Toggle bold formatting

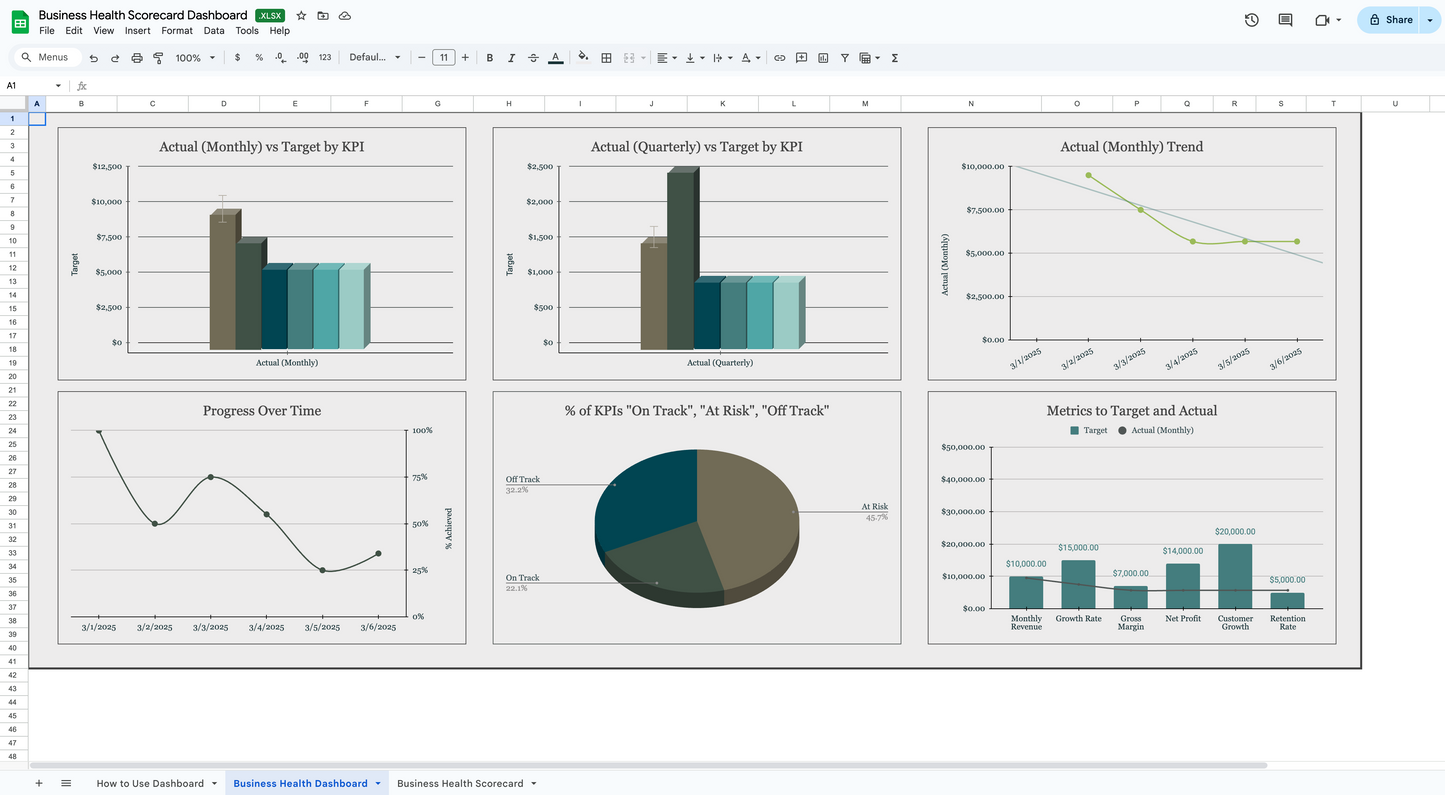pyautogui.click(x=490, y=58)
